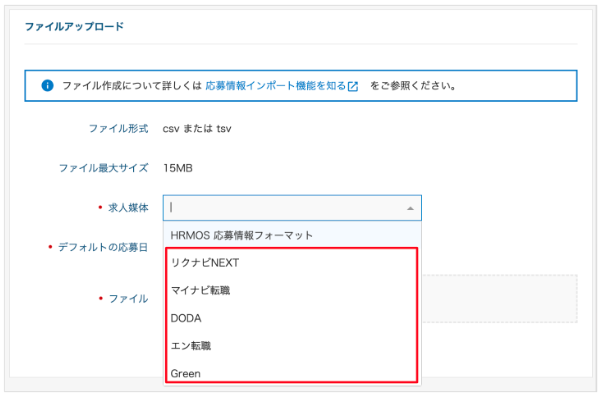Click the blue info circle icon
The height and width of the screenshot is (397, 602).
point(47,85)
